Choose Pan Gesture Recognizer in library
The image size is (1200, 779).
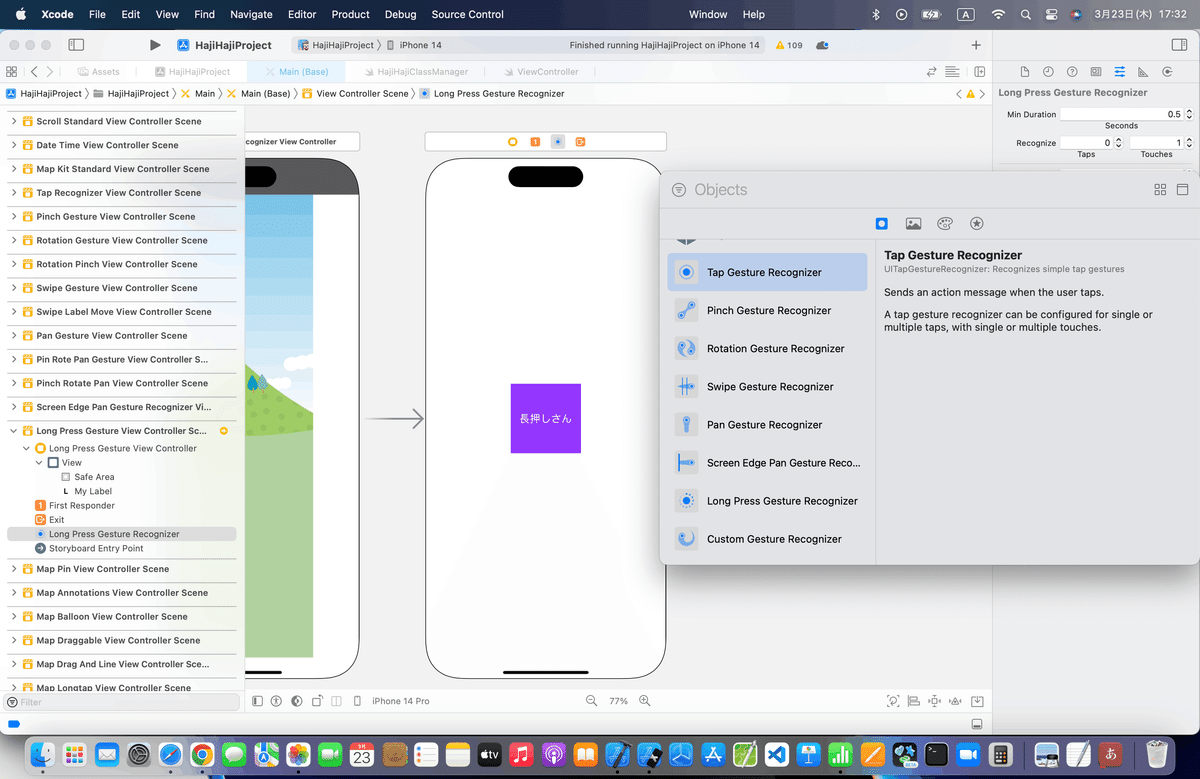pyautogui.click(x=767, y=424)
